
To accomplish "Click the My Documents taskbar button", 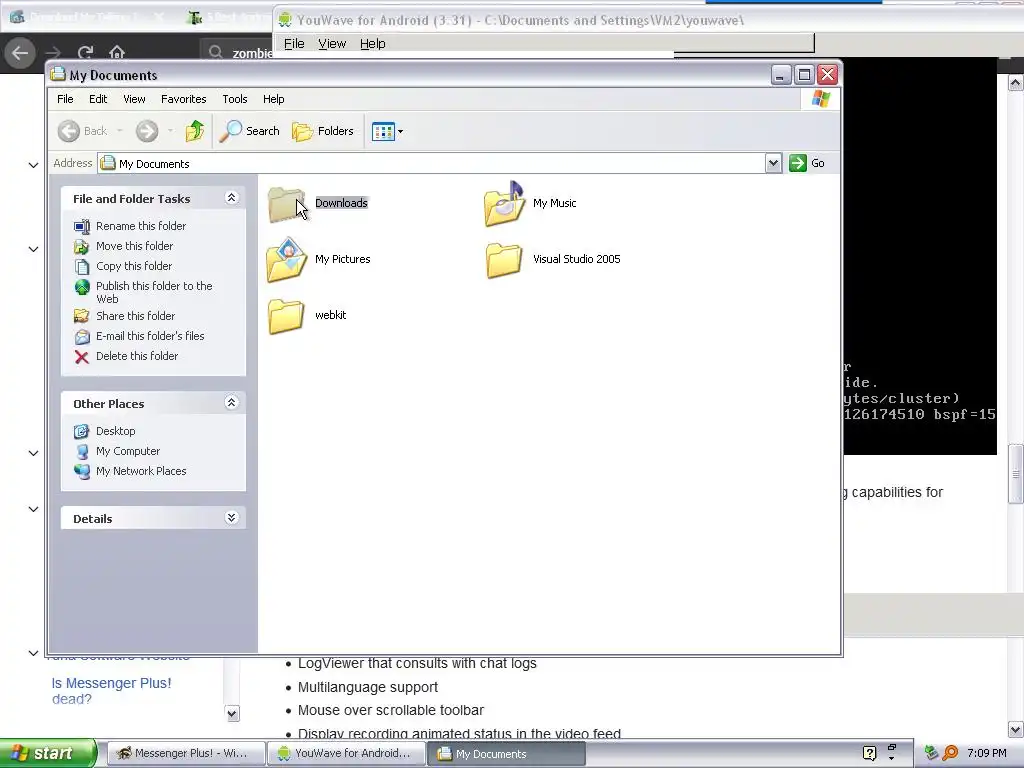I will (x=506, y=754).
